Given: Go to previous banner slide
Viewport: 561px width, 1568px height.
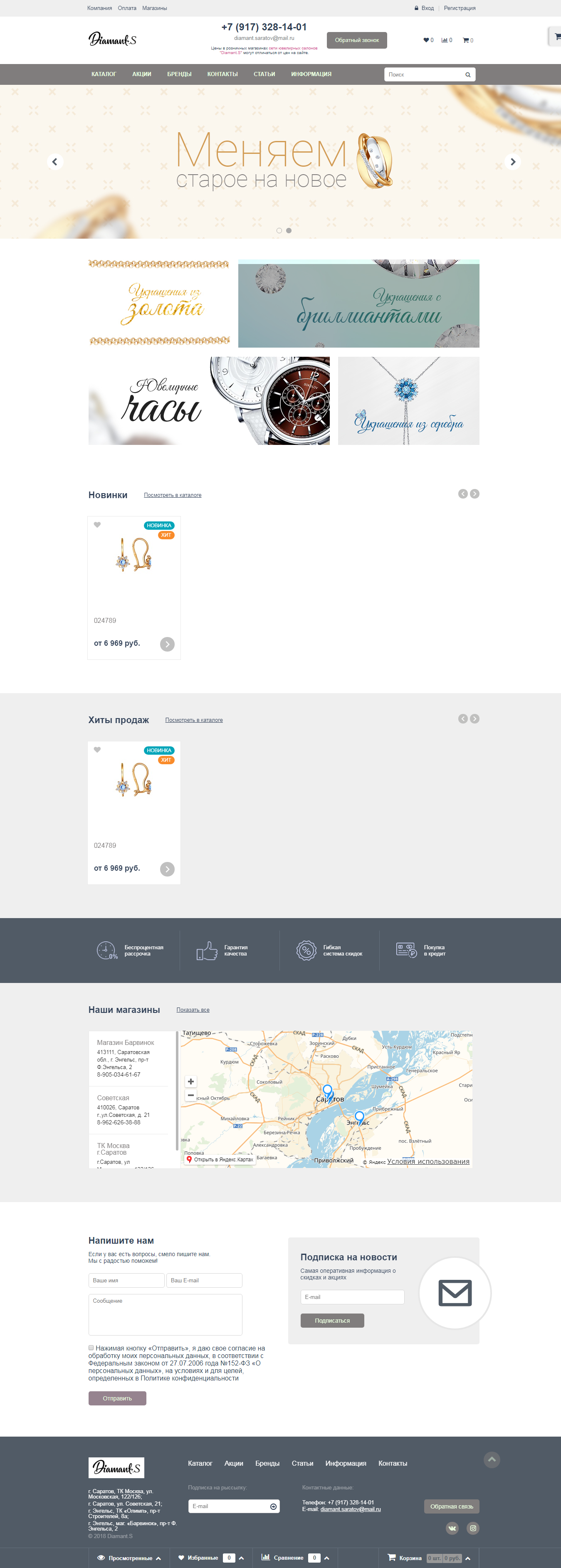Looking at the screenshot, I should coord(55,162).
